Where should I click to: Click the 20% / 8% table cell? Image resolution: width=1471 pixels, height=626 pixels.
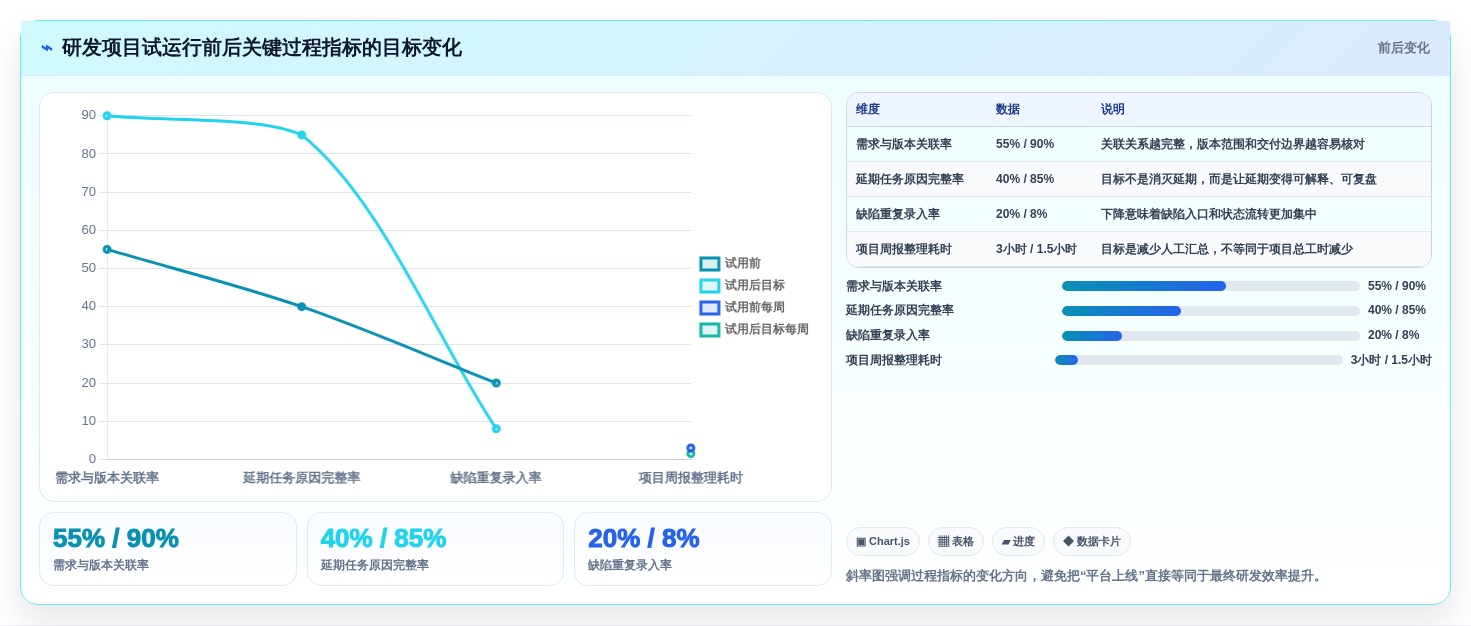tap(1039, 214)
